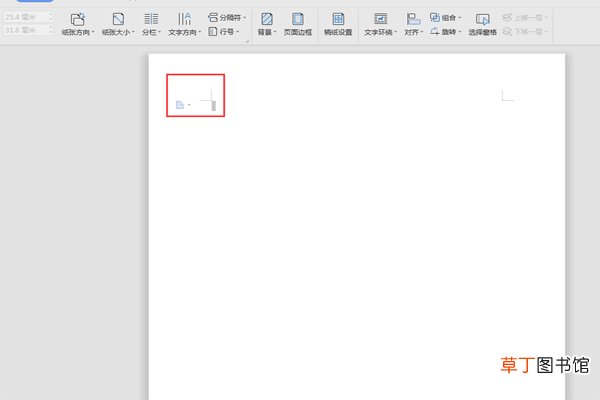600x400 pixels.
Task: Expand the 纸张大小 dropdown arrow
Action: click(x=133, y=32)
